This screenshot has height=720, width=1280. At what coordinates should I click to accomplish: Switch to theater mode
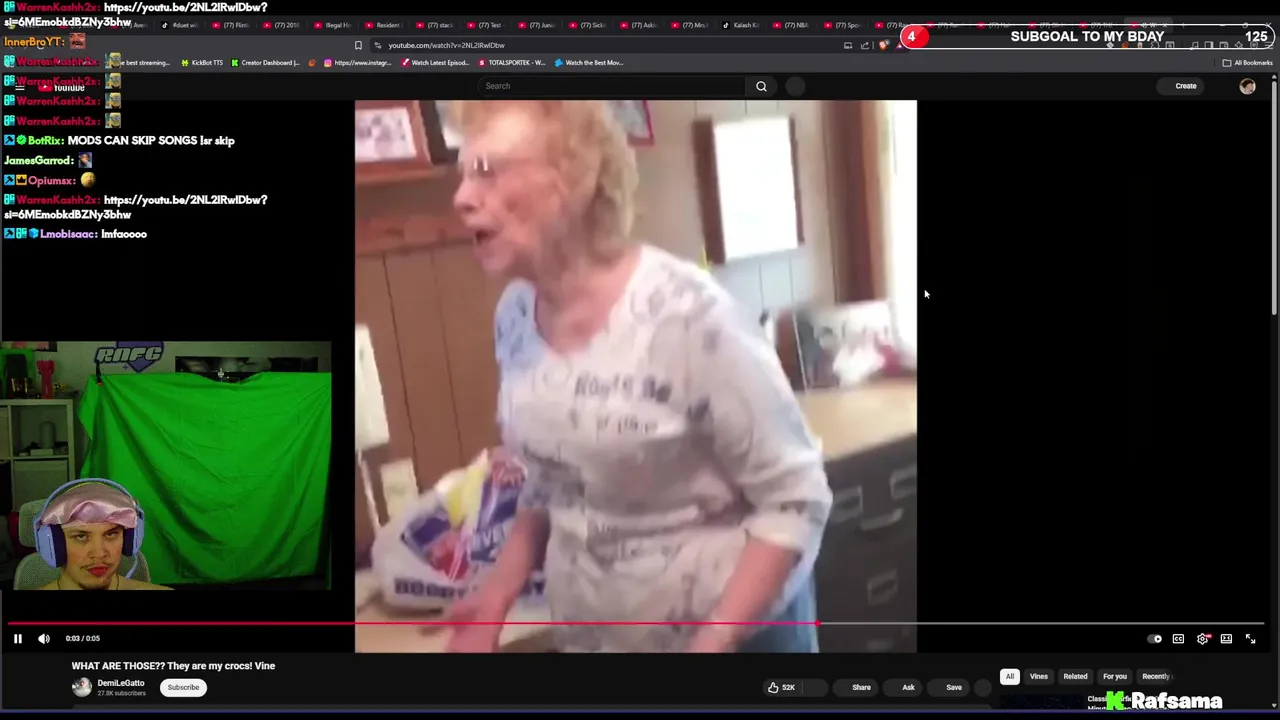[x=1226, y=639]
